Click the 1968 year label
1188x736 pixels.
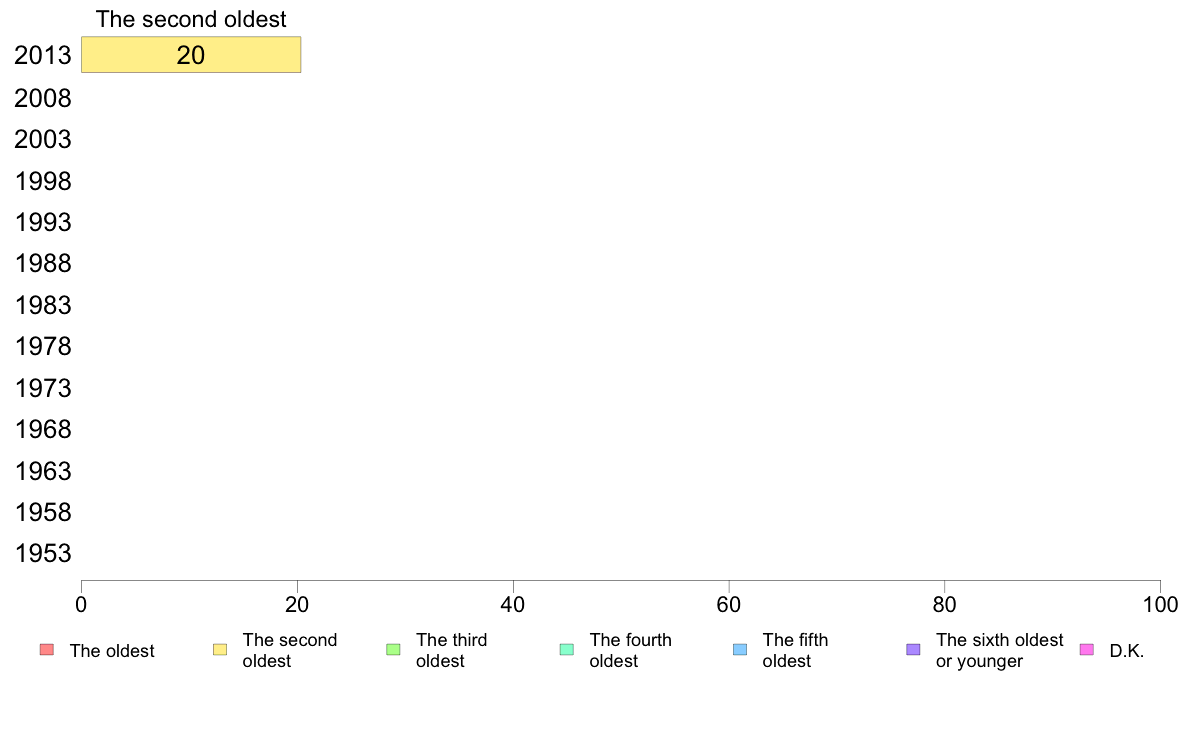(x=42, y=430)
